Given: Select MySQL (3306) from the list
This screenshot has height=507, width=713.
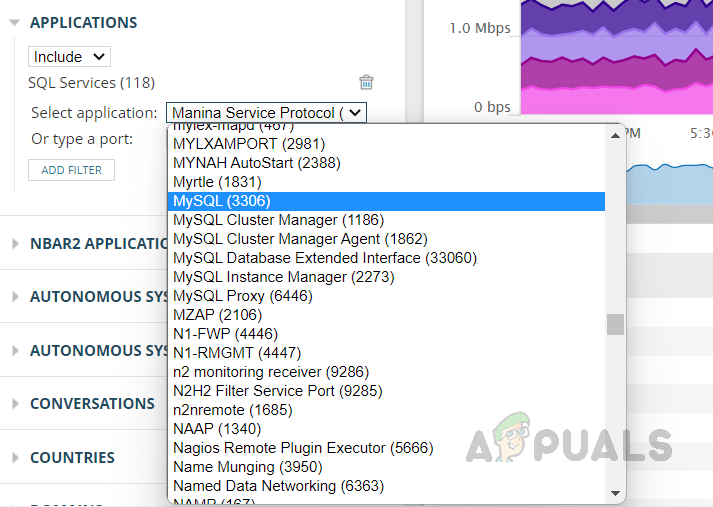Looking at the screenshot, I should click(221, 201).
